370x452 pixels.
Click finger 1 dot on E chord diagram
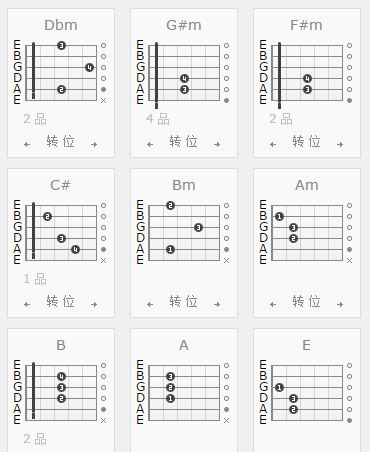pyautogui.click(x=279, y=387)
